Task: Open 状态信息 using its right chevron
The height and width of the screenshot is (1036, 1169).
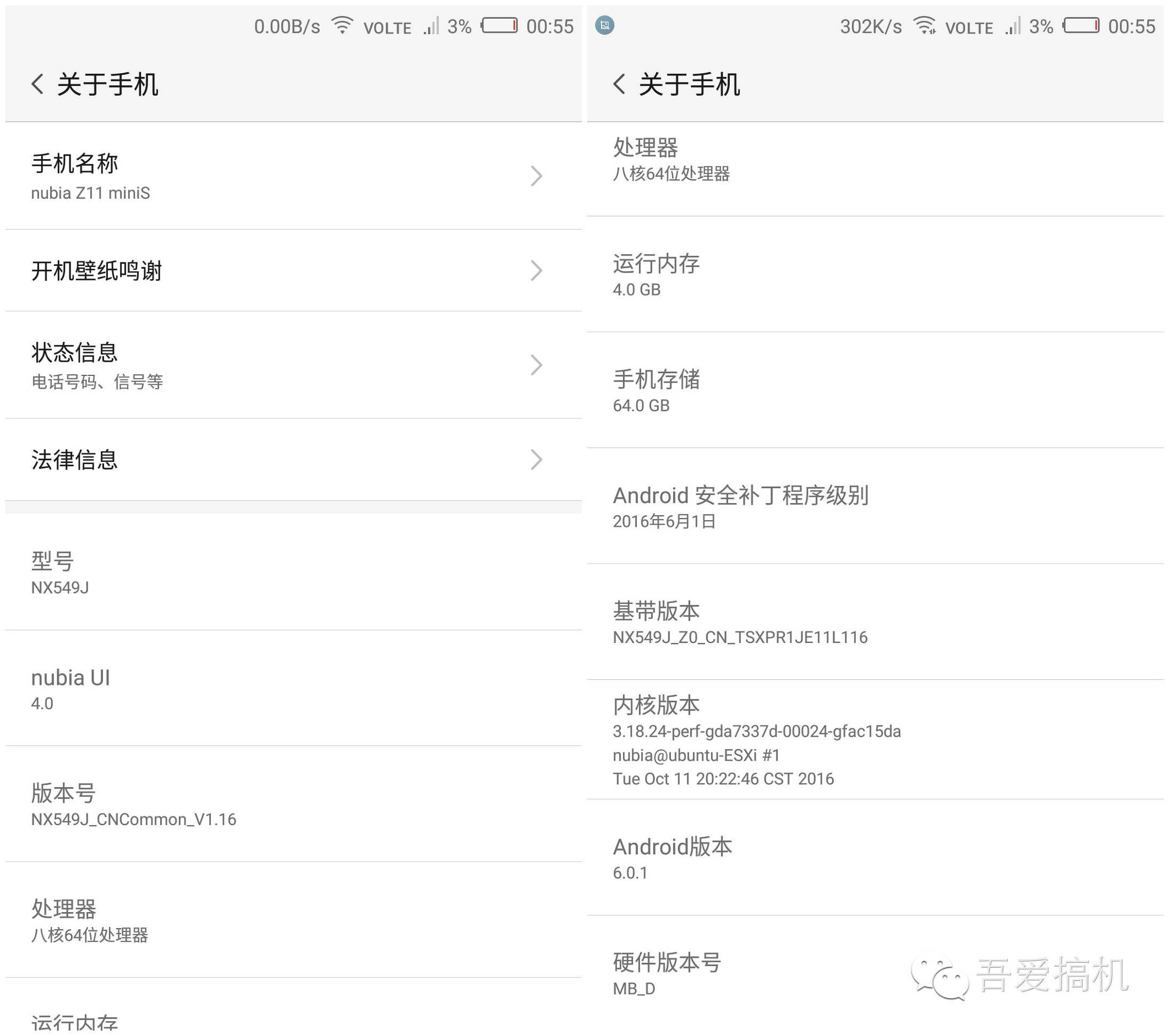Action: tap(536, 365)
